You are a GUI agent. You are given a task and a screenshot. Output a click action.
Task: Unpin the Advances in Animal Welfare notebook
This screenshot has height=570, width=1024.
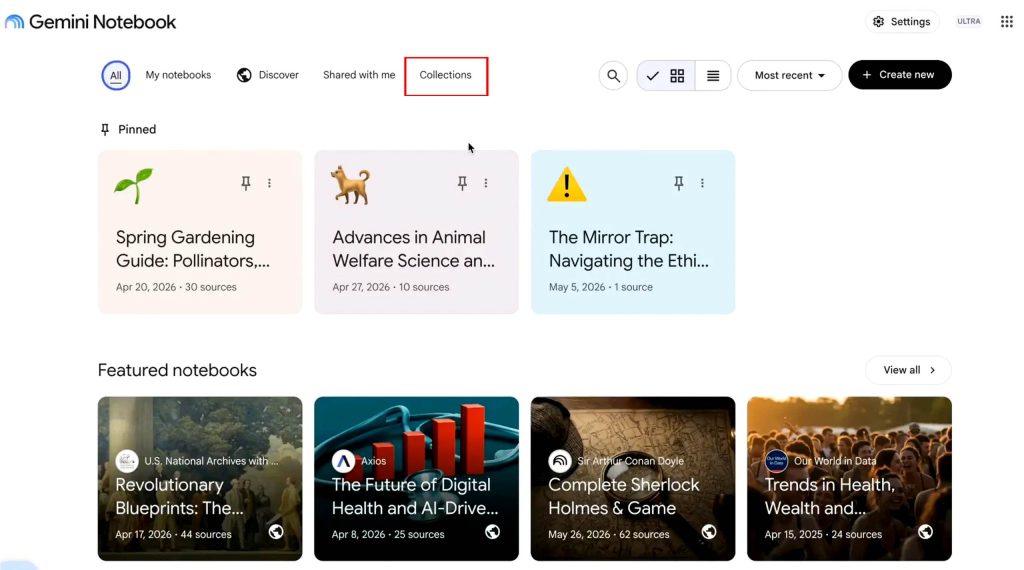point(462,183)
